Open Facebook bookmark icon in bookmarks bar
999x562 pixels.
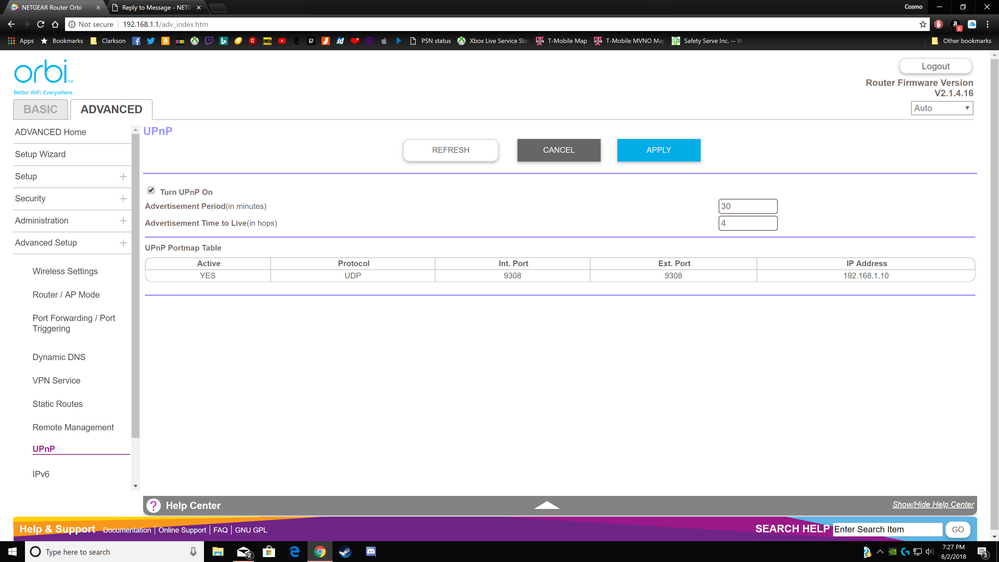(x=136, y=41)
